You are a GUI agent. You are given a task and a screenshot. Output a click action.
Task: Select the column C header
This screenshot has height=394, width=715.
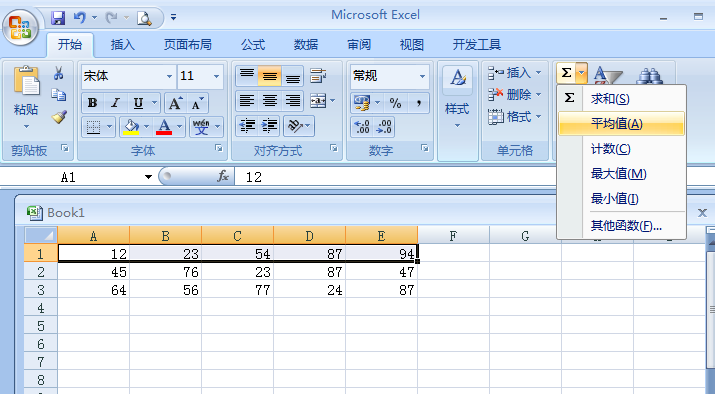tap(238, 235)
